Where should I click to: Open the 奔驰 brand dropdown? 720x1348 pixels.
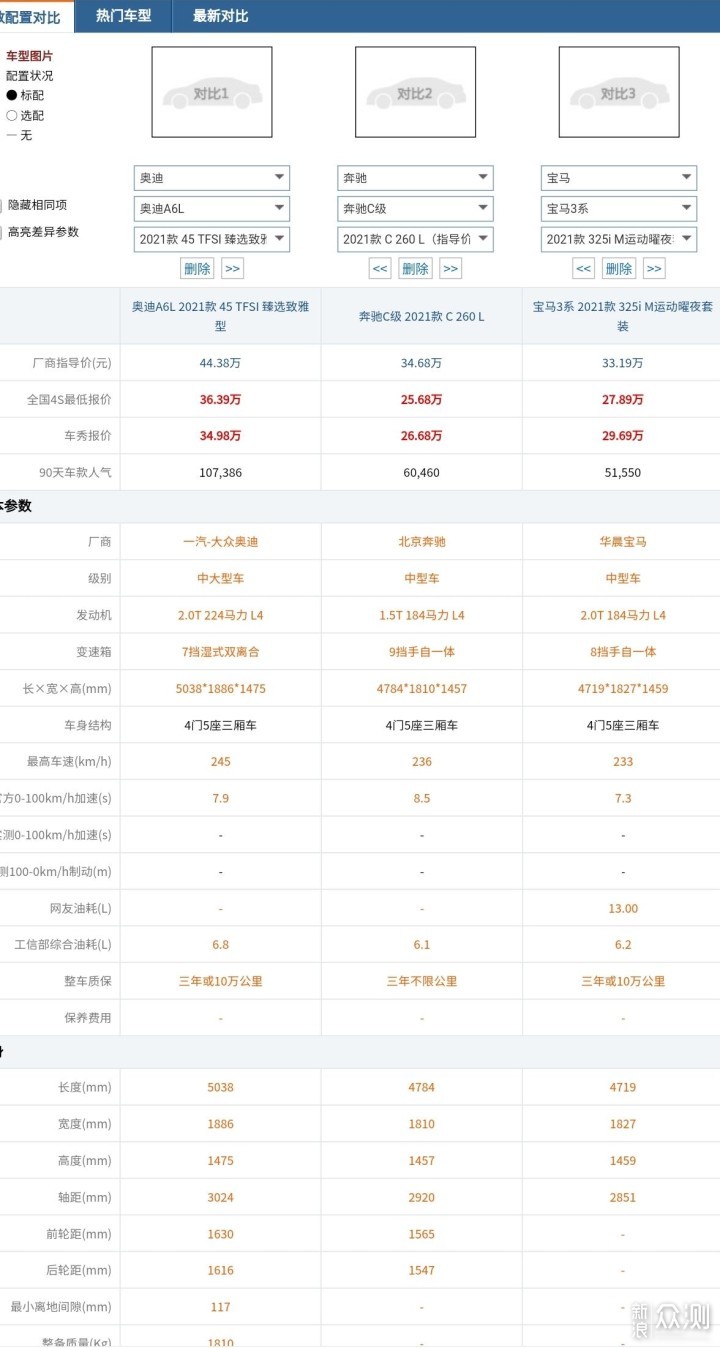point(415,178)
